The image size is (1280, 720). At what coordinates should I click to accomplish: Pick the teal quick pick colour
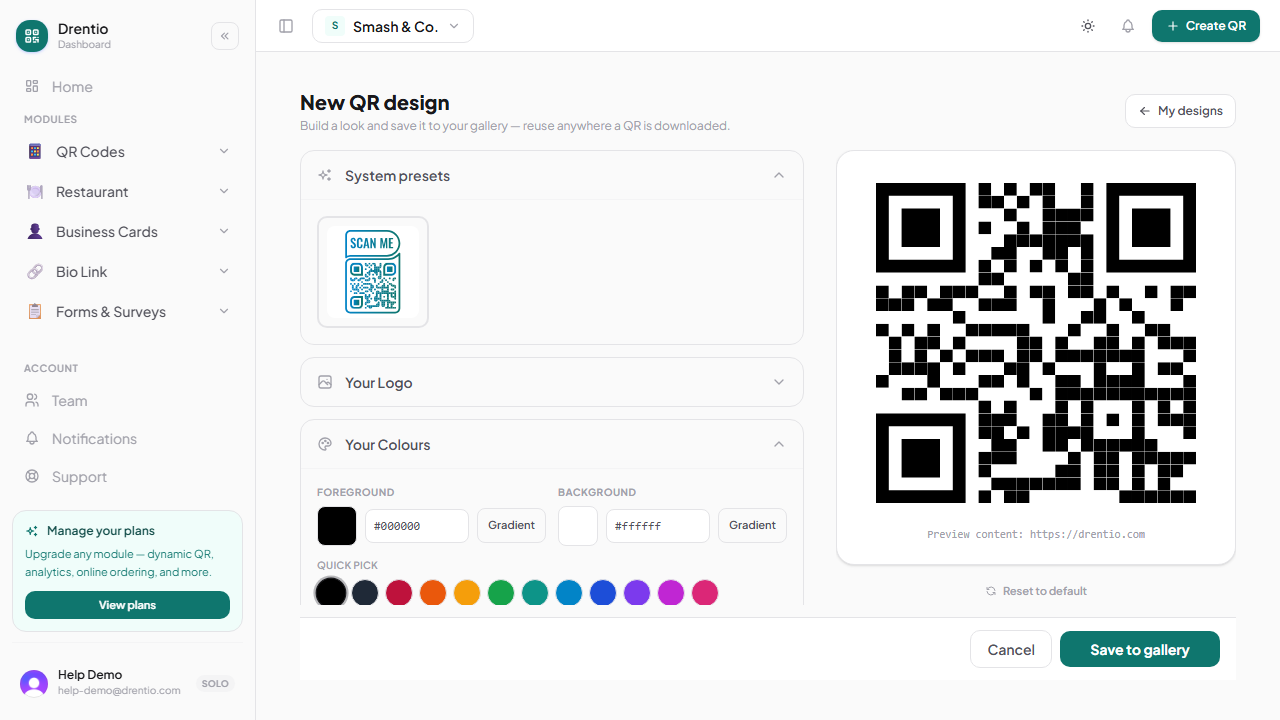535,593
